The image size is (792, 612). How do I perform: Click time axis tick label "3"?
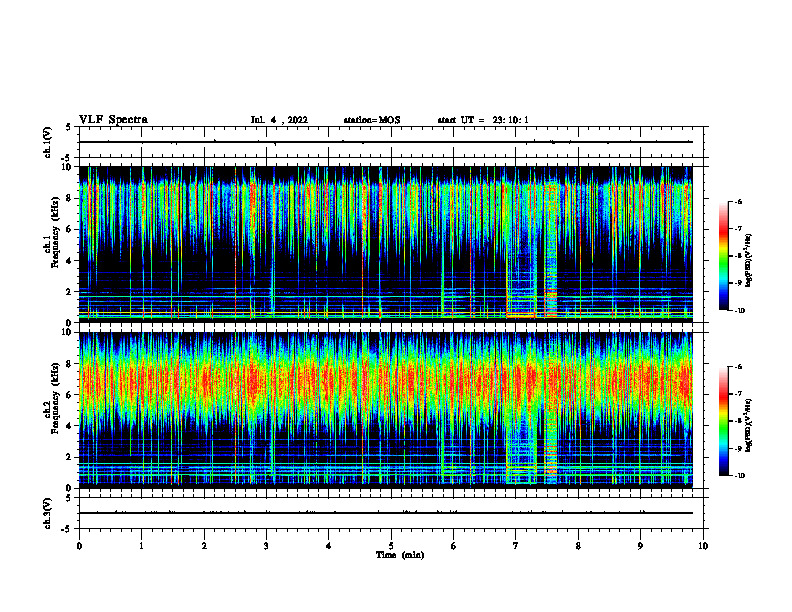(x=266, y=546)
